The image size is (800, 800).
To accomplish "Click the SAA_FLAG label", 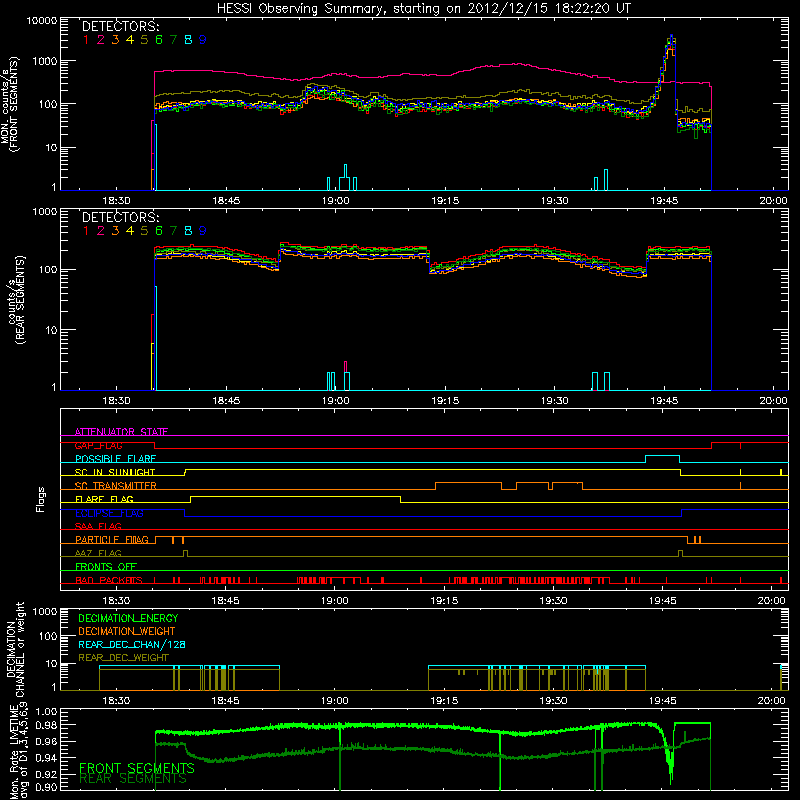I will 98,526.
